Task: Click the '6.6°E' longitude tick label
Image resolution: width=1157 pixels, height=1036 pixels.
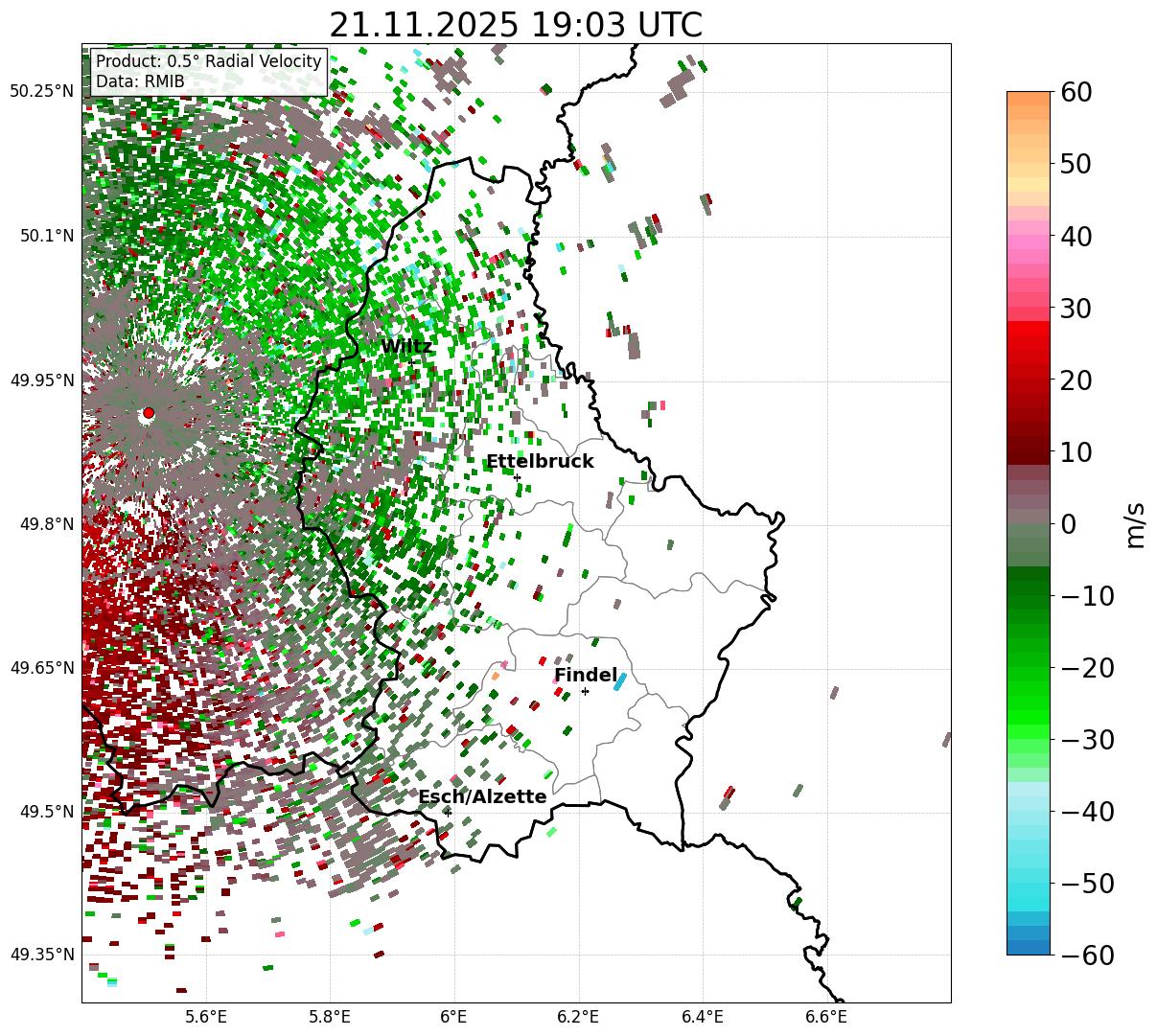Action: [825, 1016]
